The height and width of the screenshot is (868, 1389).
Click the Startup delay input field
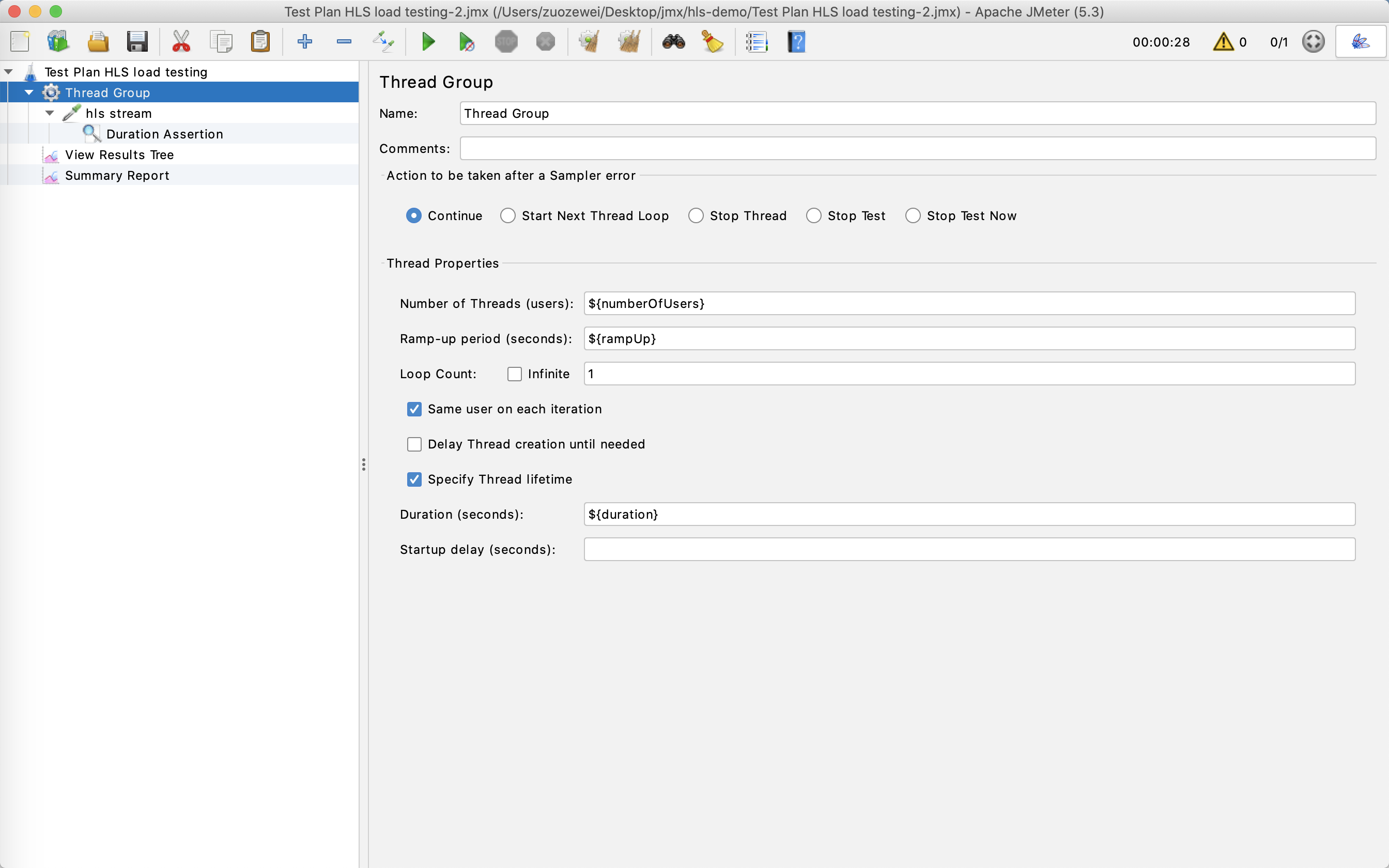coord(969,549)
